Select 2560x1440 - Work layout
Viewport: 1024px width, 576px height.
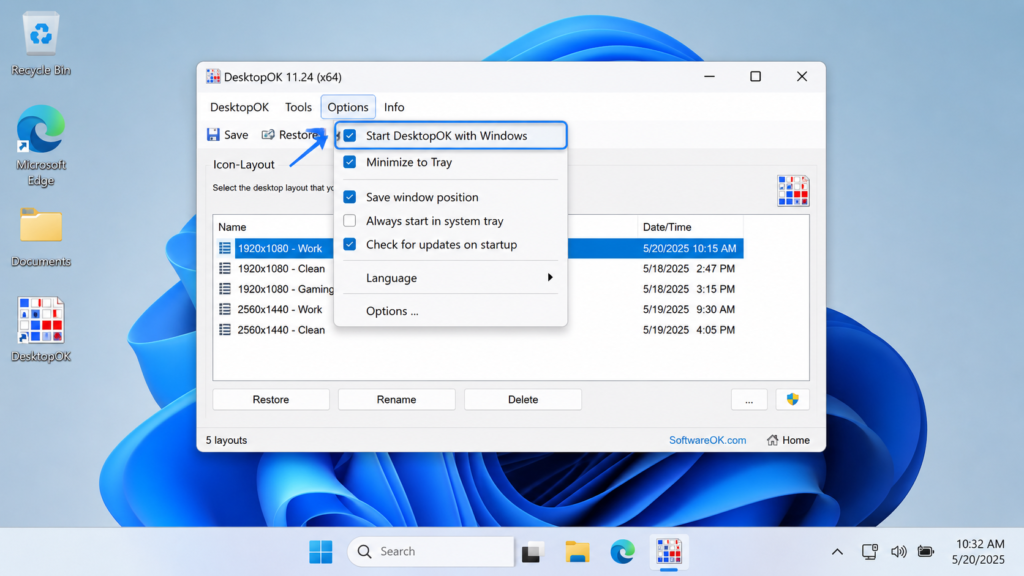click(x=280, y=309)
